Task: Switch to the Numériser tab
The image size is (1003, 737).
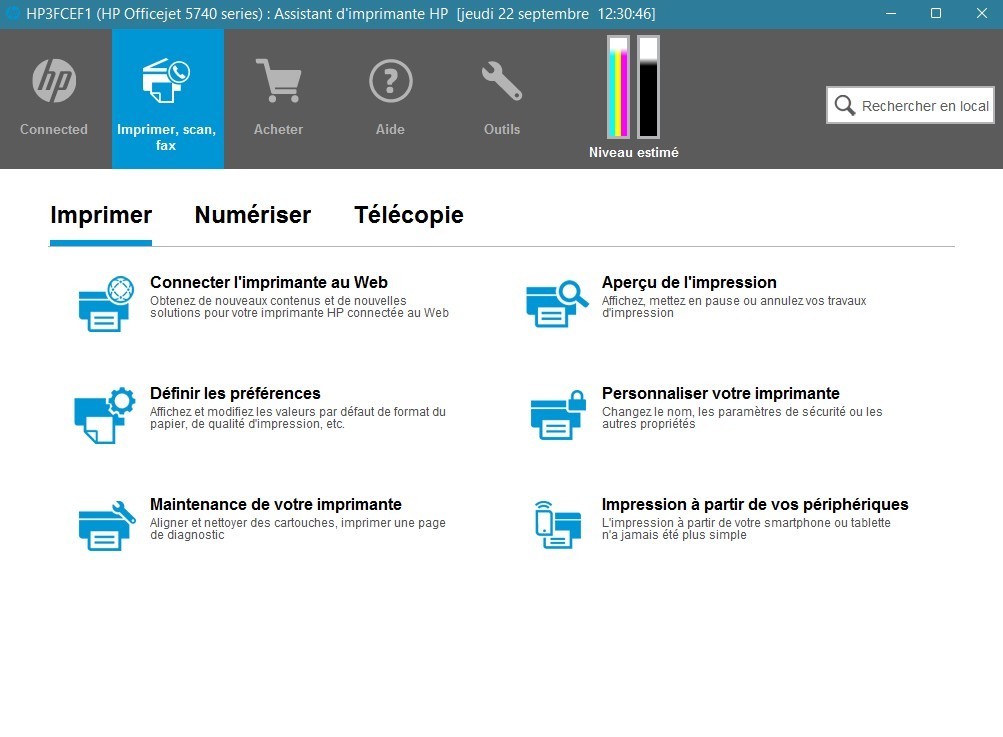Action: coord(252,214)
